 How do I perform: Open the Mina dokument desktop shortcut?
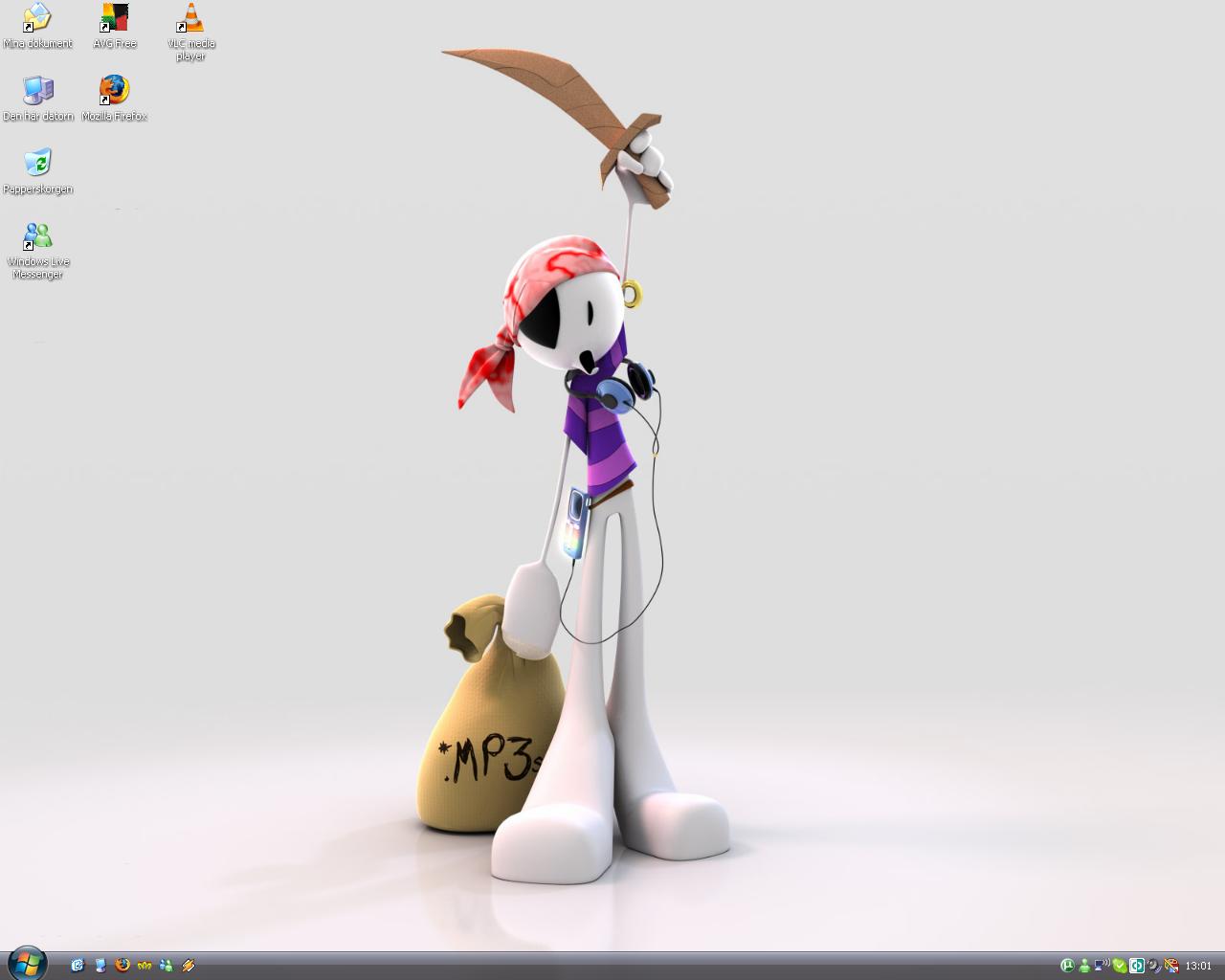37,26
